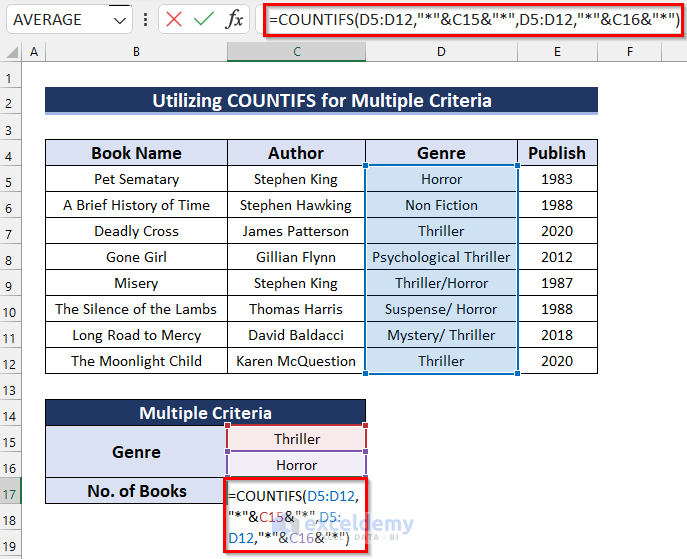The width and height of the screenshot is (687, 559).
Task: Click the 'Book Name' header cell
Action: (x=136, y=153)
